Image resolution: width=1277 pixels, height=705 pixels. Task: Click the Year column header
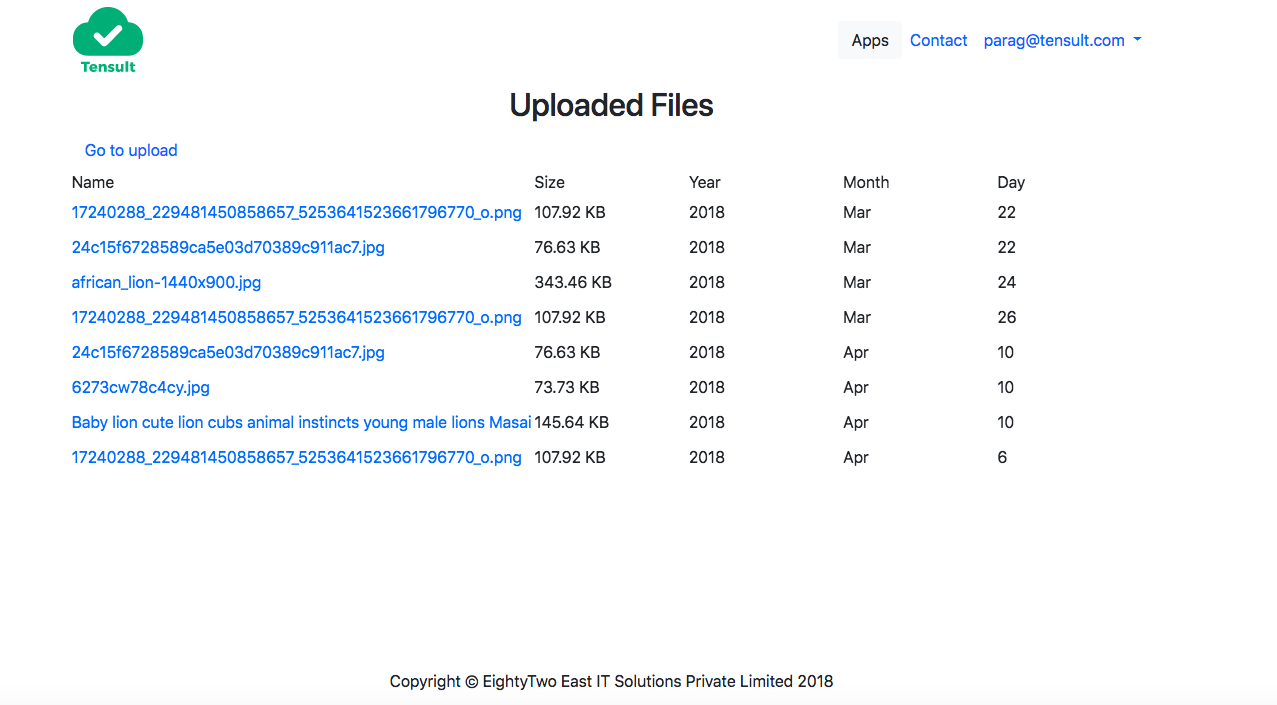coord(704,182)
